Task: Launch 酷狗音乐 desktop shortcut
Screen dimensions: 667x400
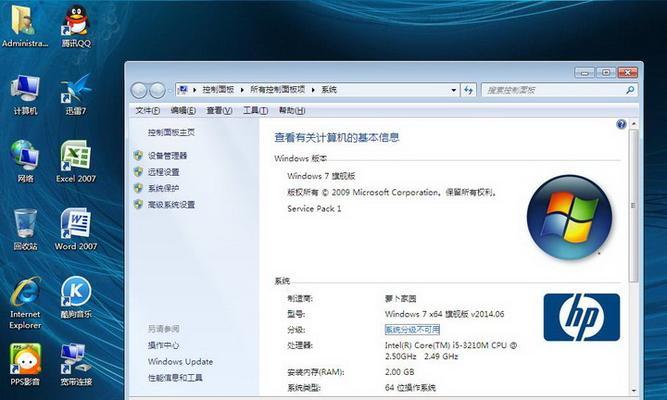Action: click(76, 297)
